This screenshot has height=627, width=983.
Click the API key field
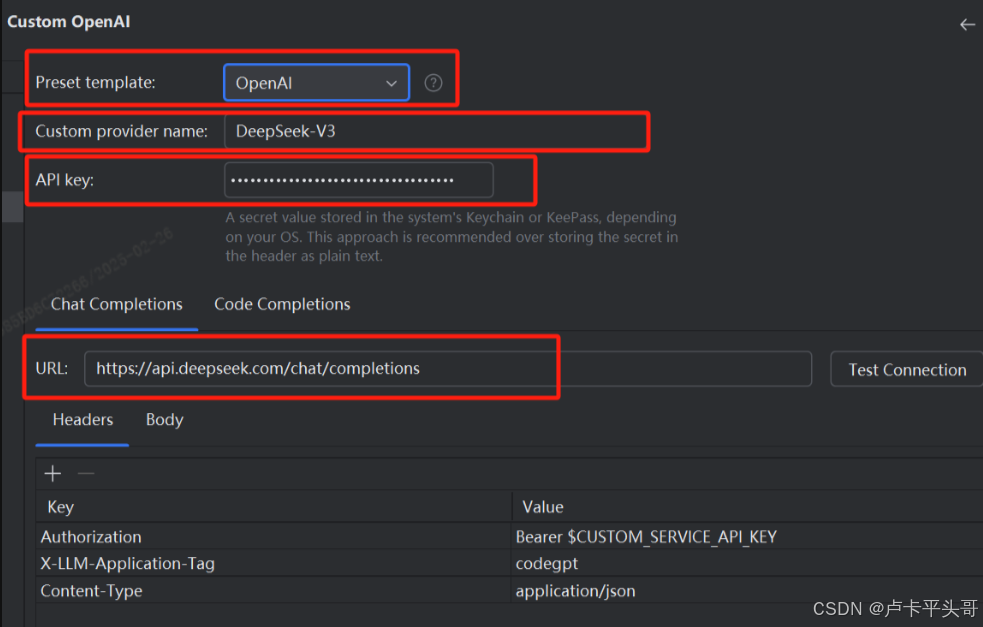pyautogui.click(x=359, y=180)
